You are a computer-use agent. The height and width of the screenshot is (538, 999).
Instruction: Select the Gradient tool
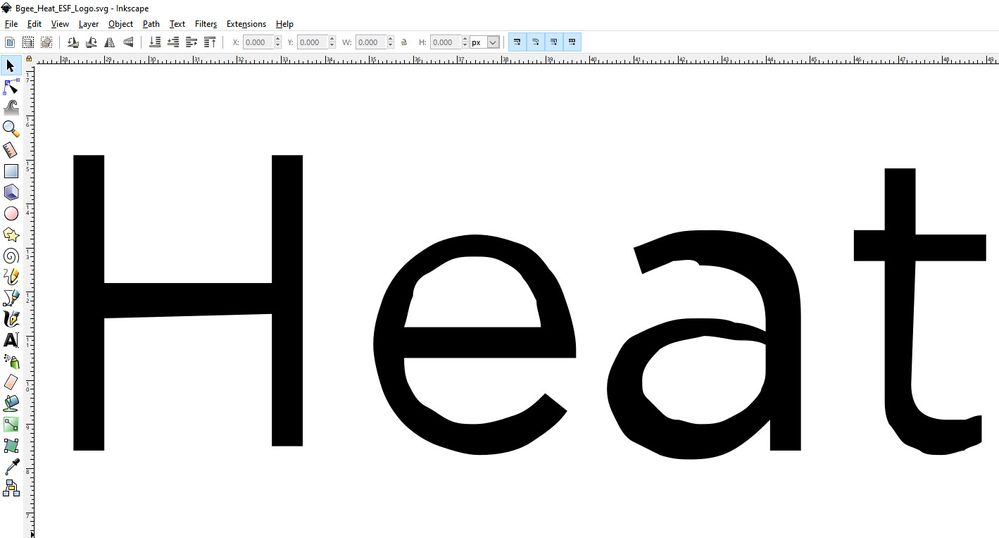[11, 424]
